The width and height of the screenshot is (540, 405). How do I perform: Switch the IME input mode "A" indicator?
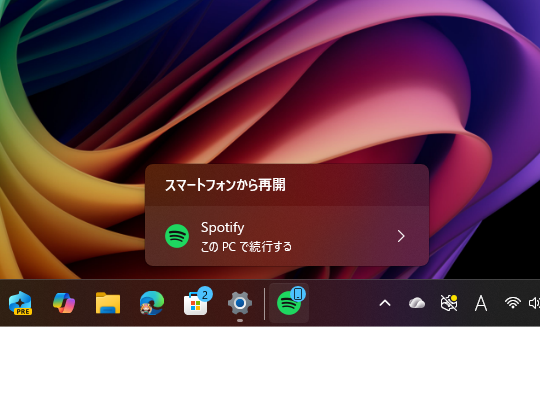coord(481,303)
